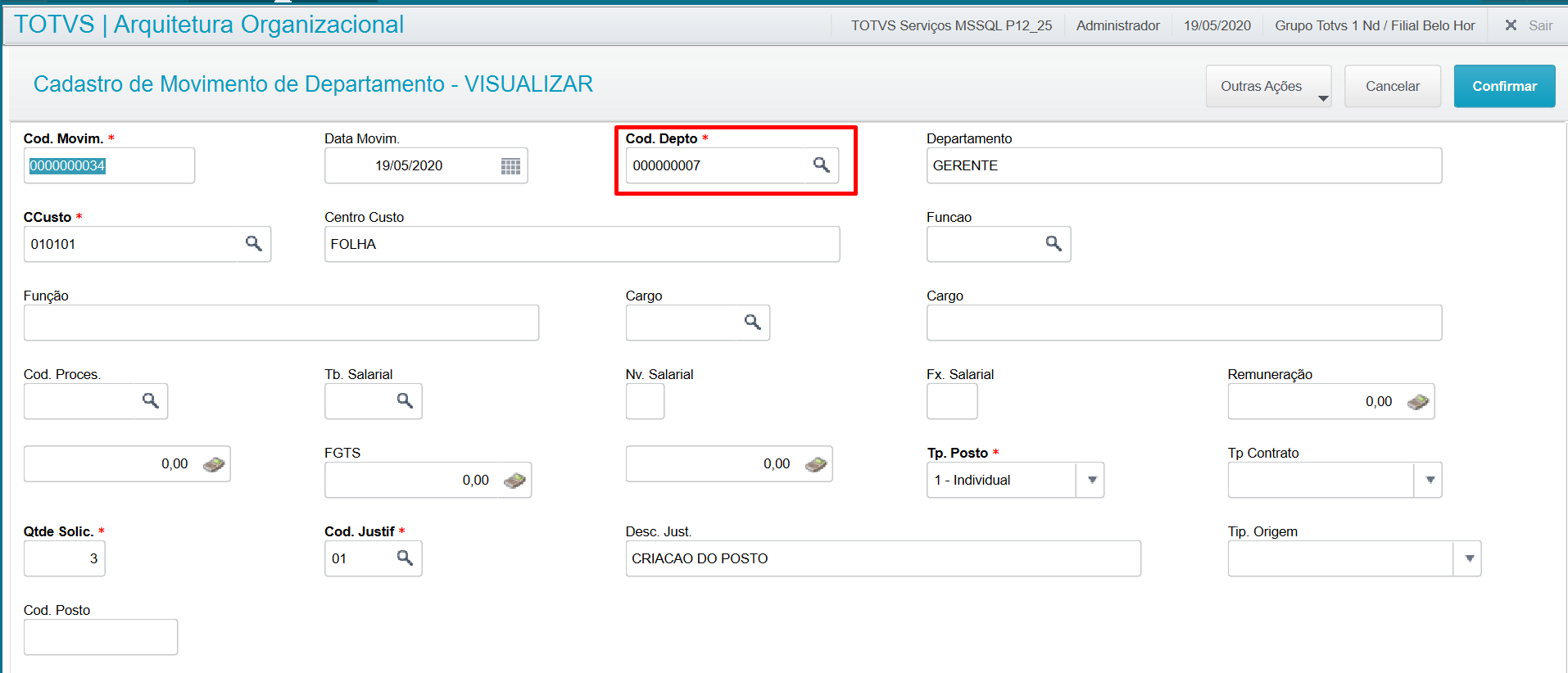Click the X icon beside Sair
The image size is (1568, 673).
pyautogui.click(x=1511, y=25)
